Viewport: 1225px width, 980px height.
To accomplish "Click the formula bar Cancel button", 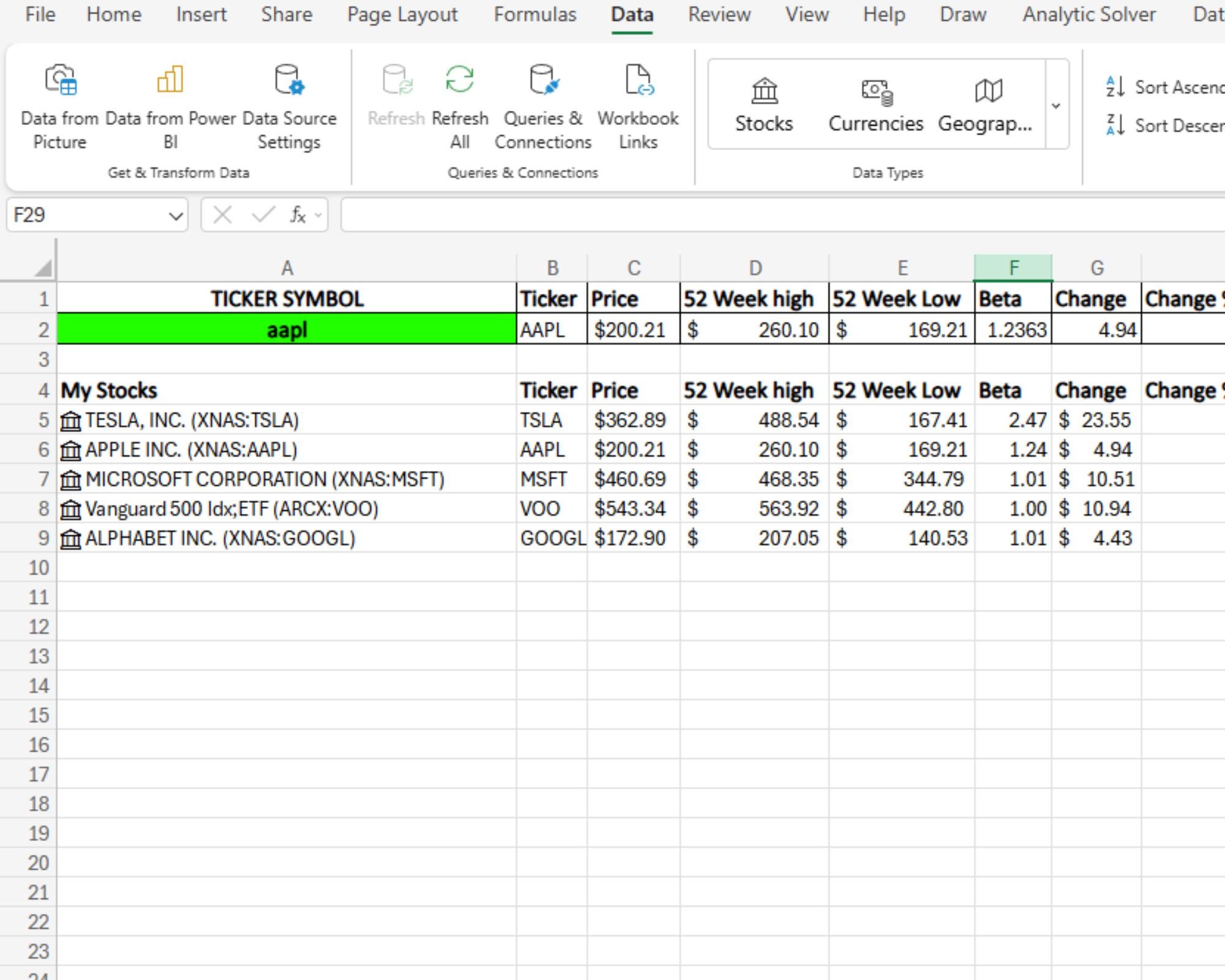I will (222, 215).
